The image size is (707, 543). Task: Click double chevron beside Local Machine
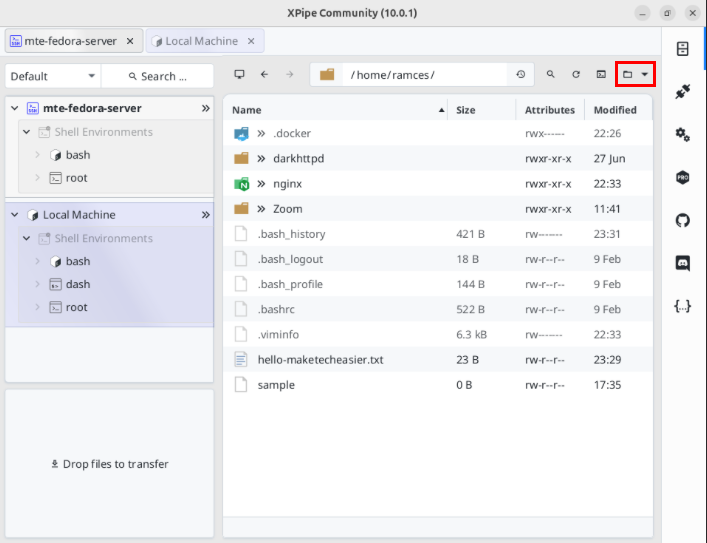click(206, 215)
